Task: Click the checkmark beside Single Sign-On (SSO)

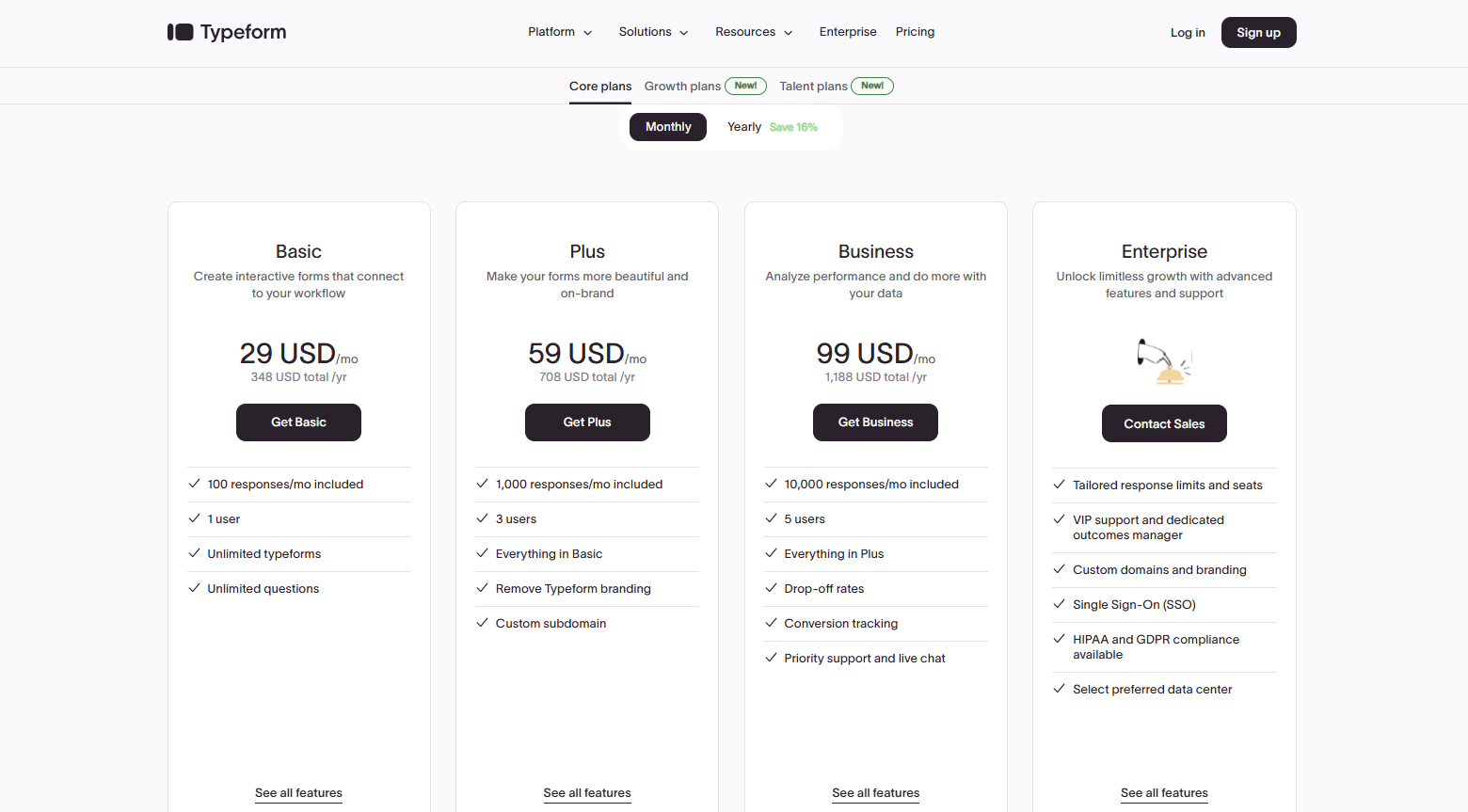Action: [x=1060, y=604]
